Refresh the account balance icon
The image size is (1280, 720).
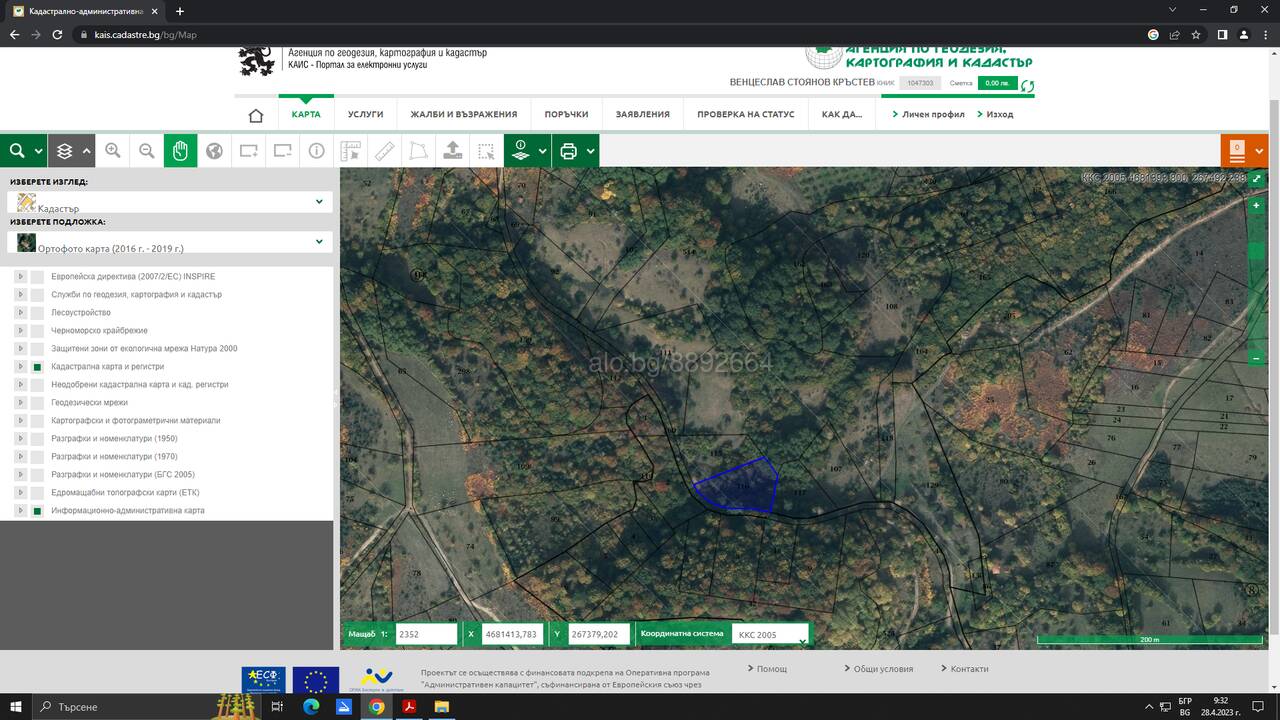(1027, 86)
